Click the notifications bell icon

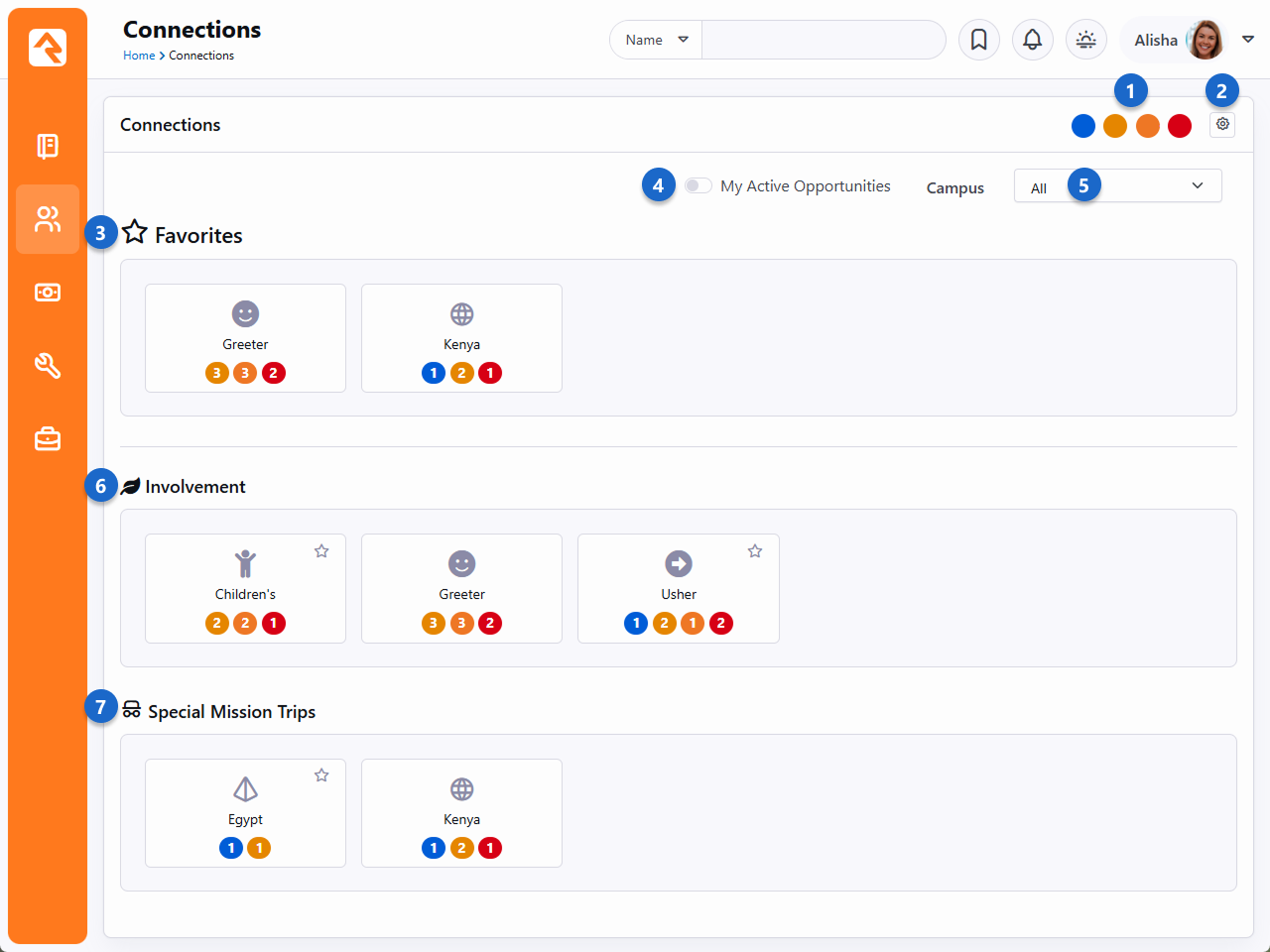[x=1032, y=40]
